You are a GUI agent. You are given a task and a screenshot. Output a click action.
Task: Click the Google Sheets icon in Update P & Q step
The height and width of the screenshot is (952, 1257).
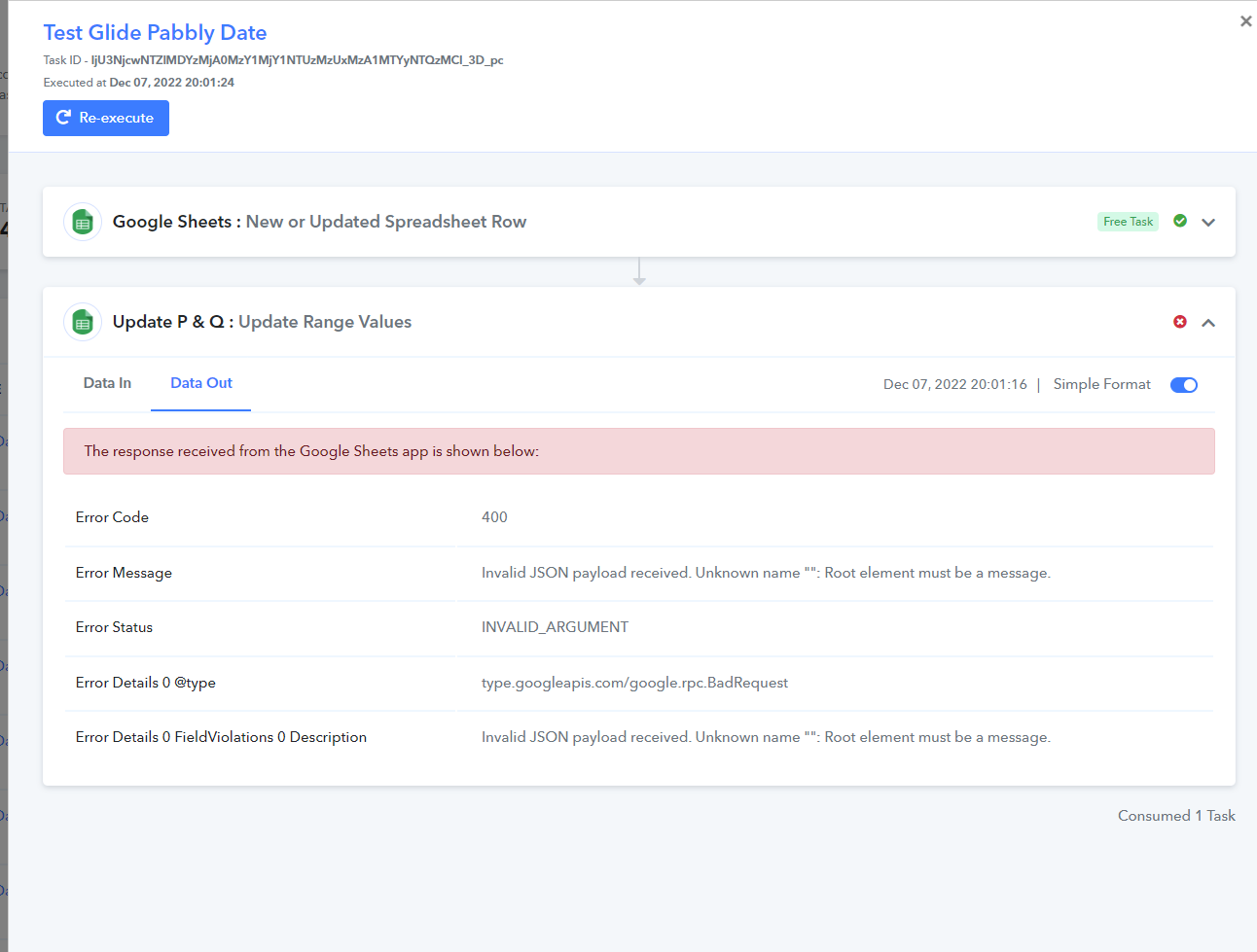83,322
